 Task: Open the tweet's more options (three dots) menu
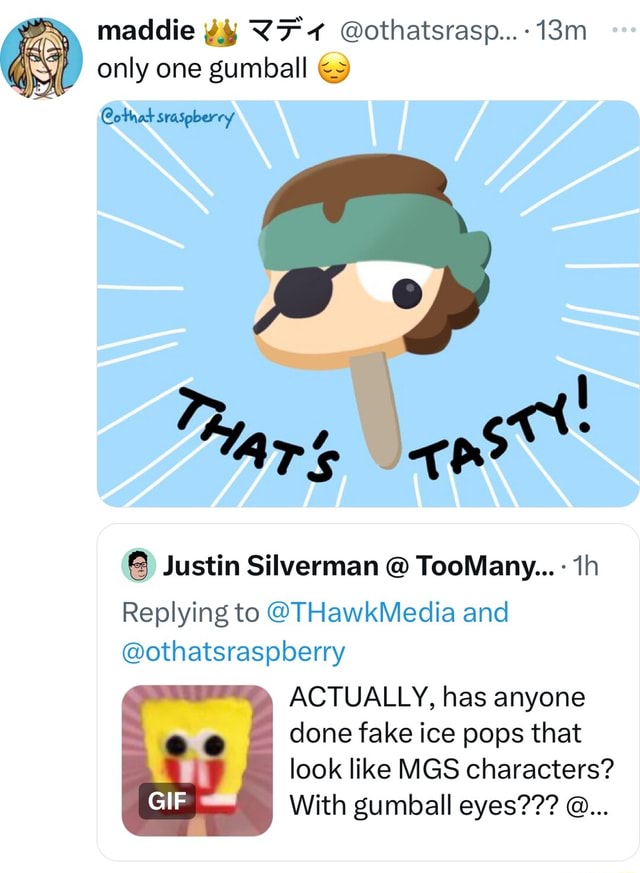point(620,29)
